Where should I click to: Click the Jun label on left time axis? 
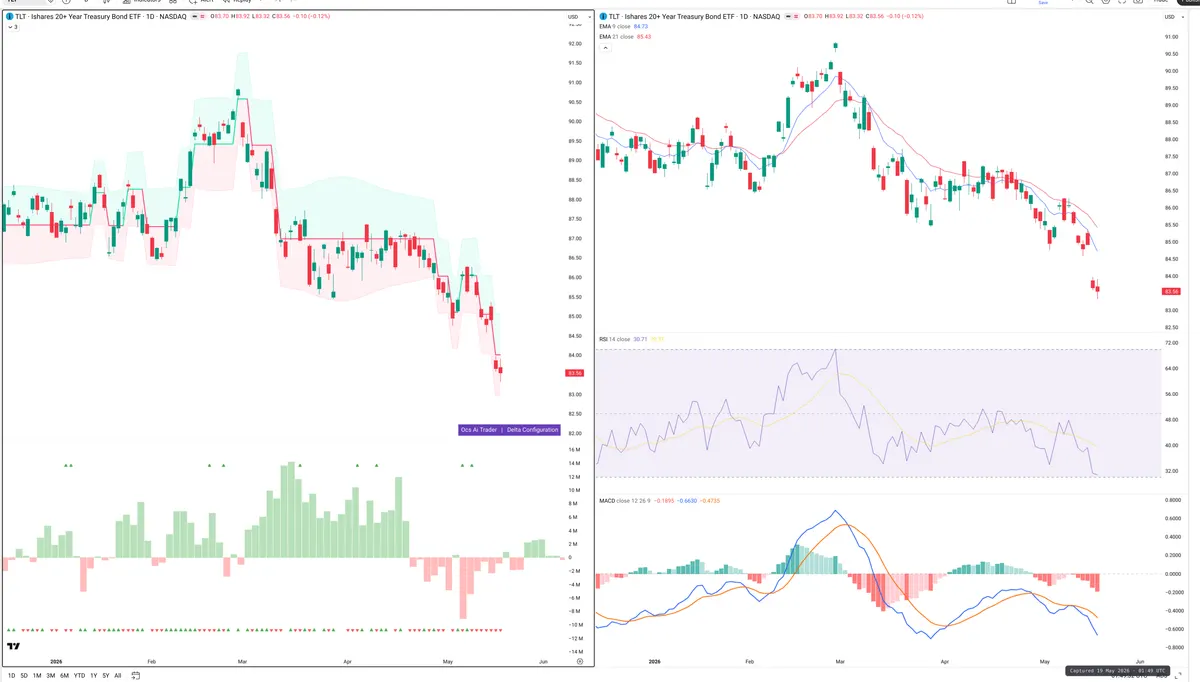click(543, 661)
